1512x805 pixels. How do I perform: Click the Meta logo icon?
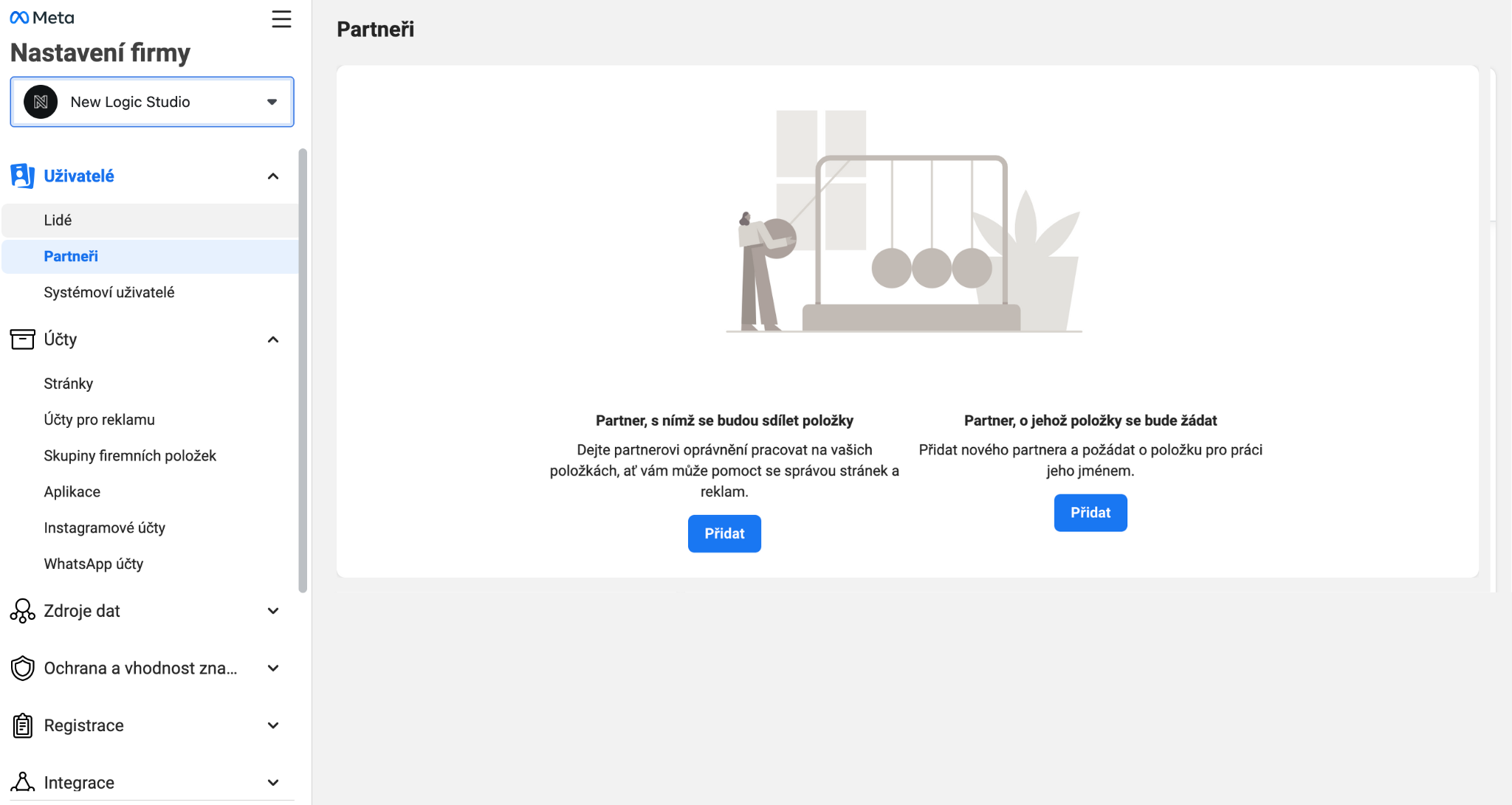[20, 18]
